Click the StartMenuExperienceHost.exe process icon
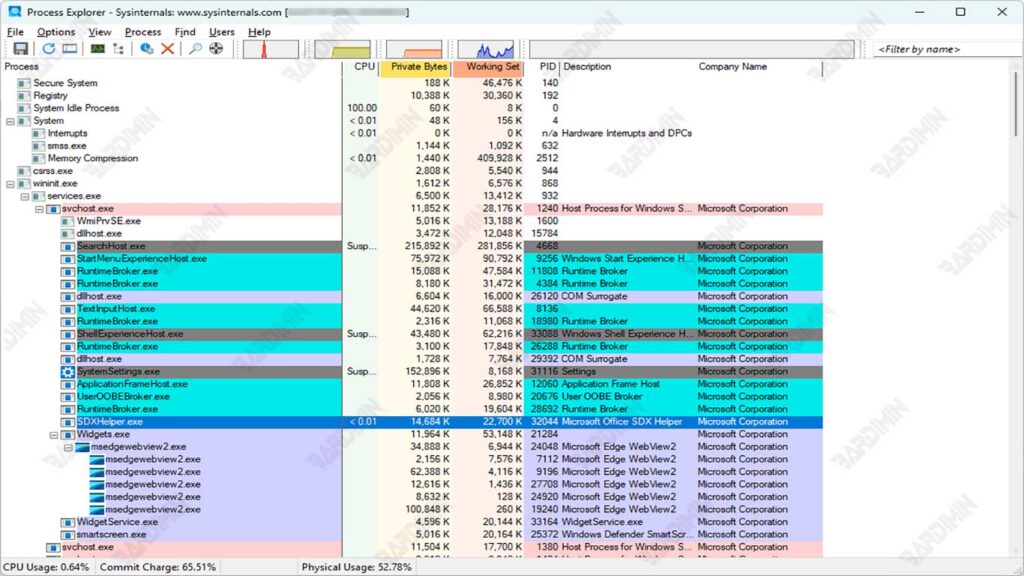 point(68,259)
